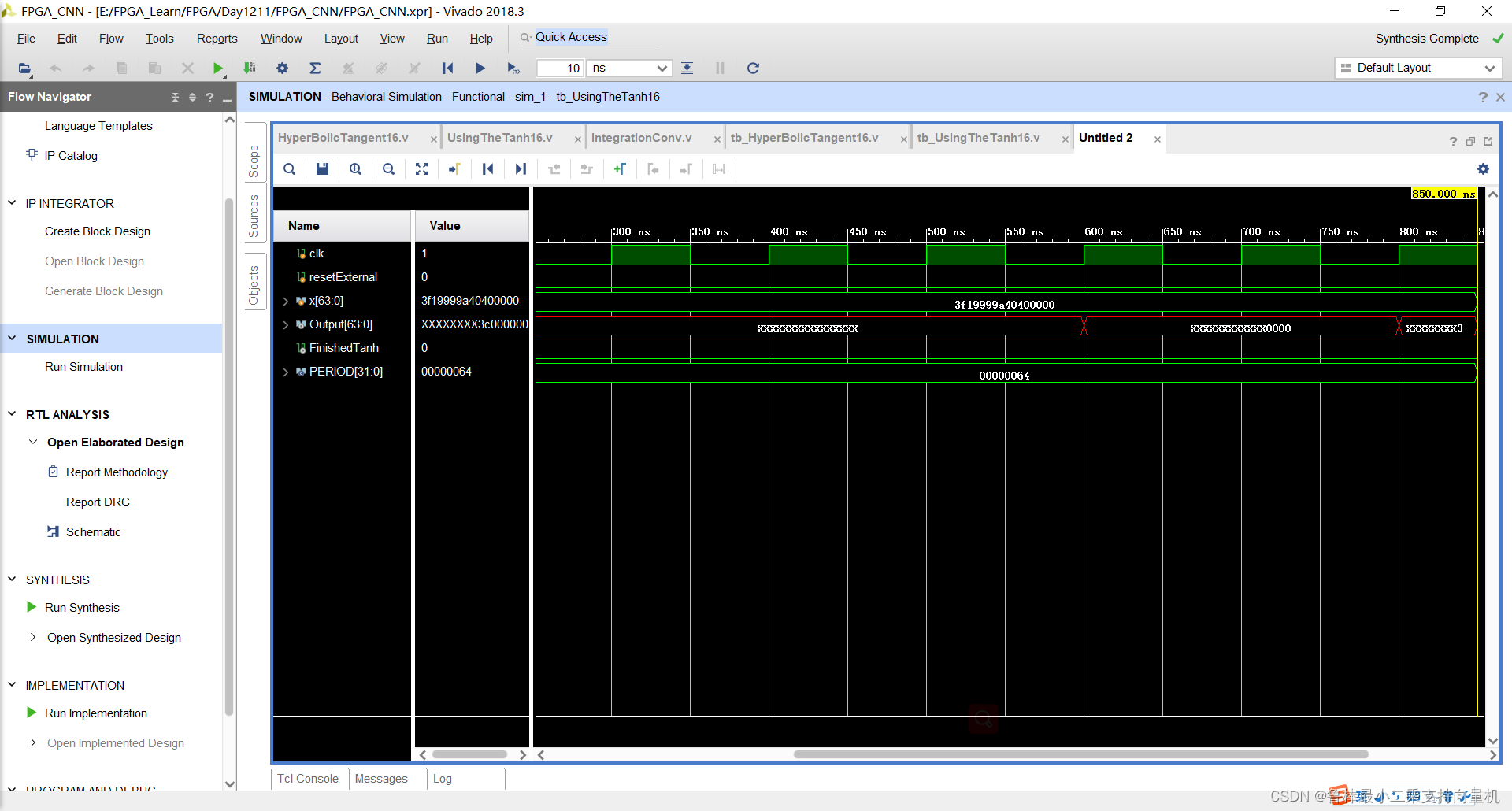The image size is (1512, 811).
Task: Go to the waveform's last time marker
Action: pos(521,169)
